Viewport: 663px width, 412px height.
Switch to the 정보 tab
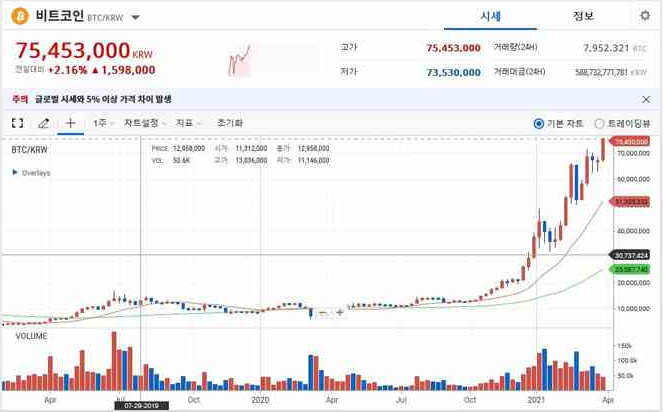tap(583, 16)
